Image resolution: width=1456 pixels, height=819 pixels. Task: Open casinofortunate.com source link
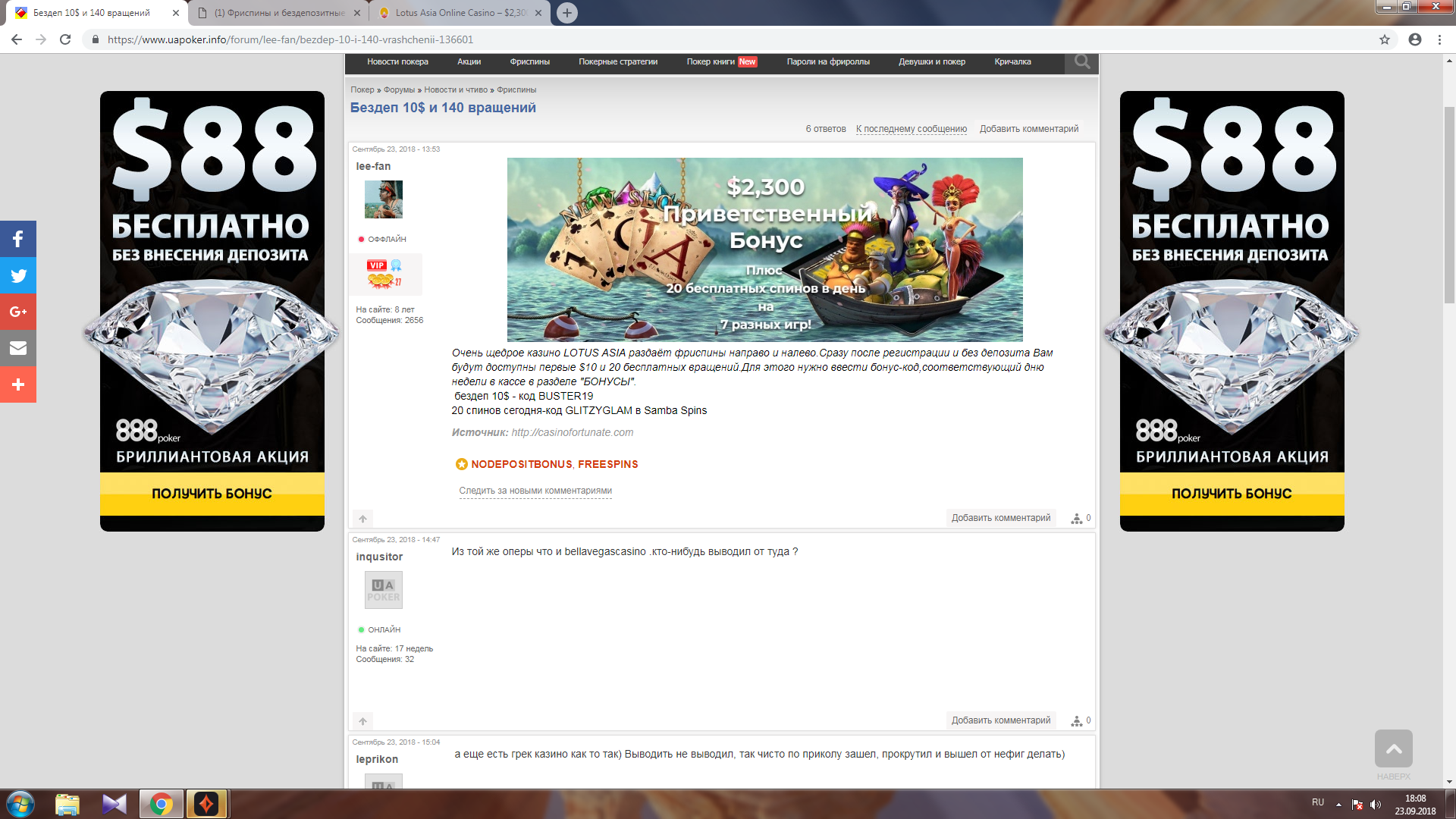572,432
